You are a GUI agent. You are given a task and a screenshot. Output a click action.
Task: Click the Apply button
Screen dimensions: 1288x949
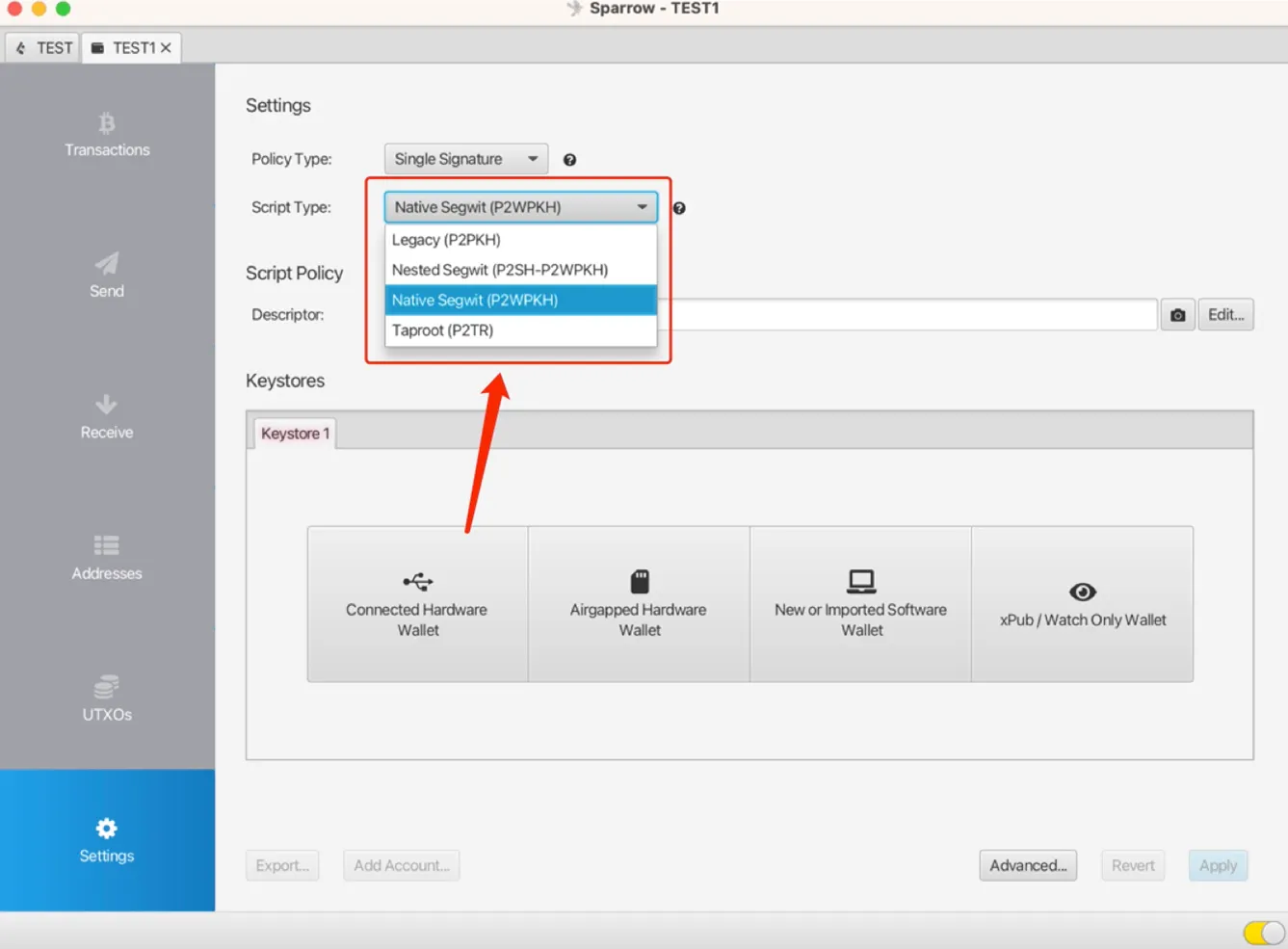[x=1218, y=865]
